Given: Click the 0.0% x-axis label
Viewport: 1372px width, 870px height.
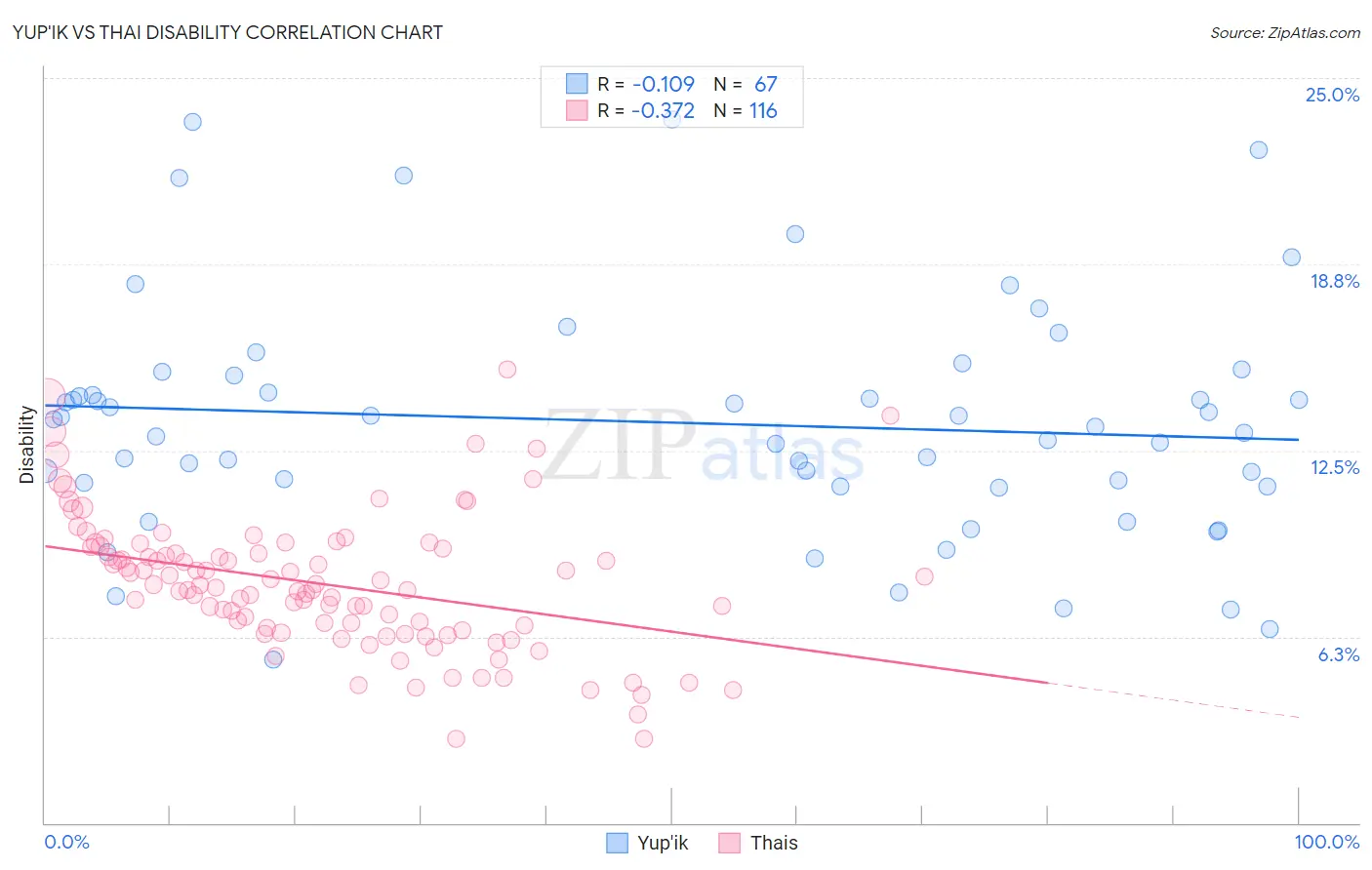Looking at the screenshot, I should pos(66,842).
